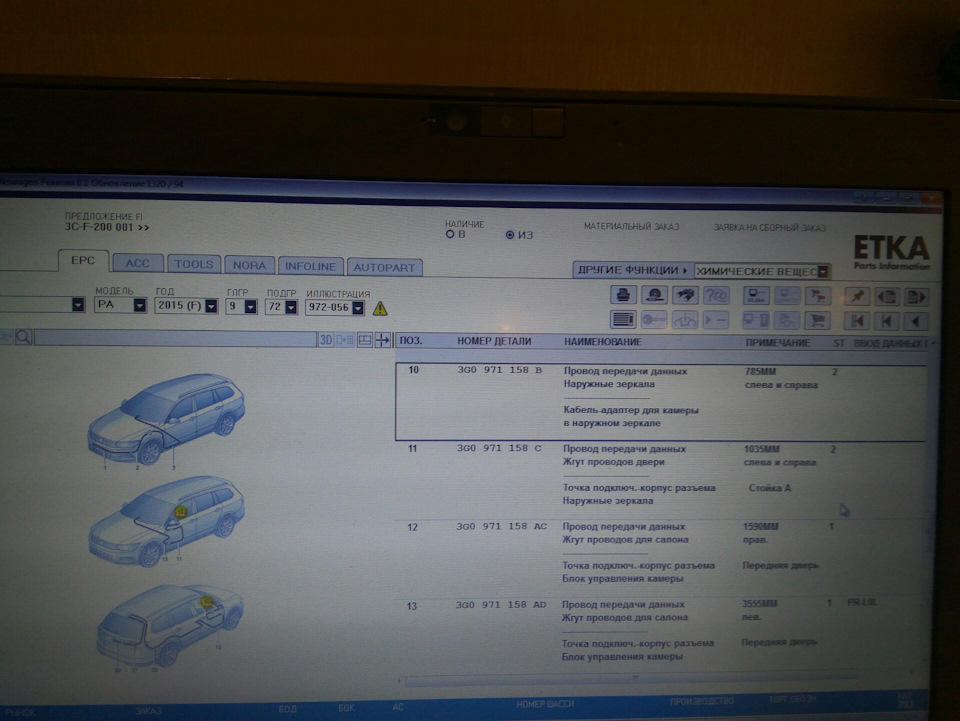This screenshot has height=721, width=960.
Task: Open the ИЛЛЮСТРАЦИЯ dropdown 972-056
Action: point(336,307)
